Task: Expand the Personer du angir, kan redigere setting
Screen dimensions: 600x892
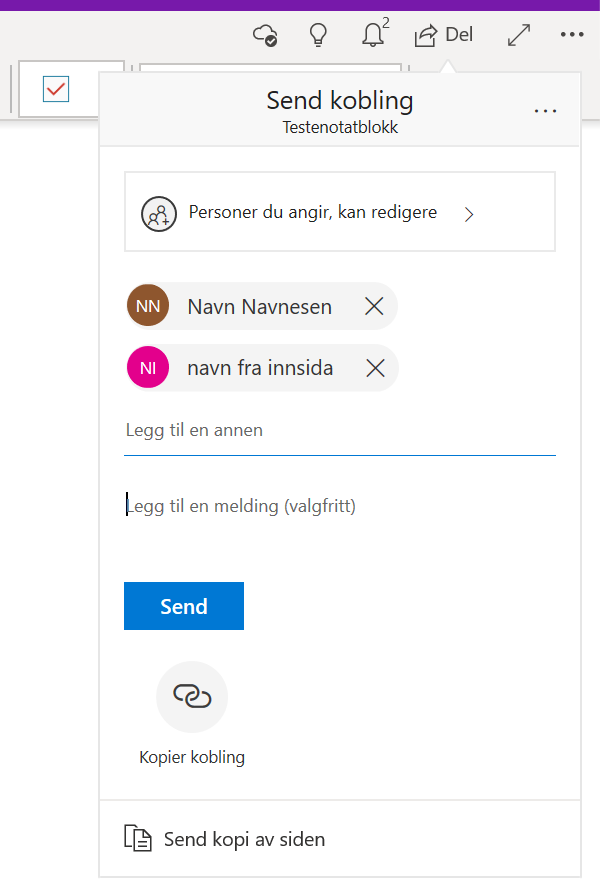Action: point(340,212)
